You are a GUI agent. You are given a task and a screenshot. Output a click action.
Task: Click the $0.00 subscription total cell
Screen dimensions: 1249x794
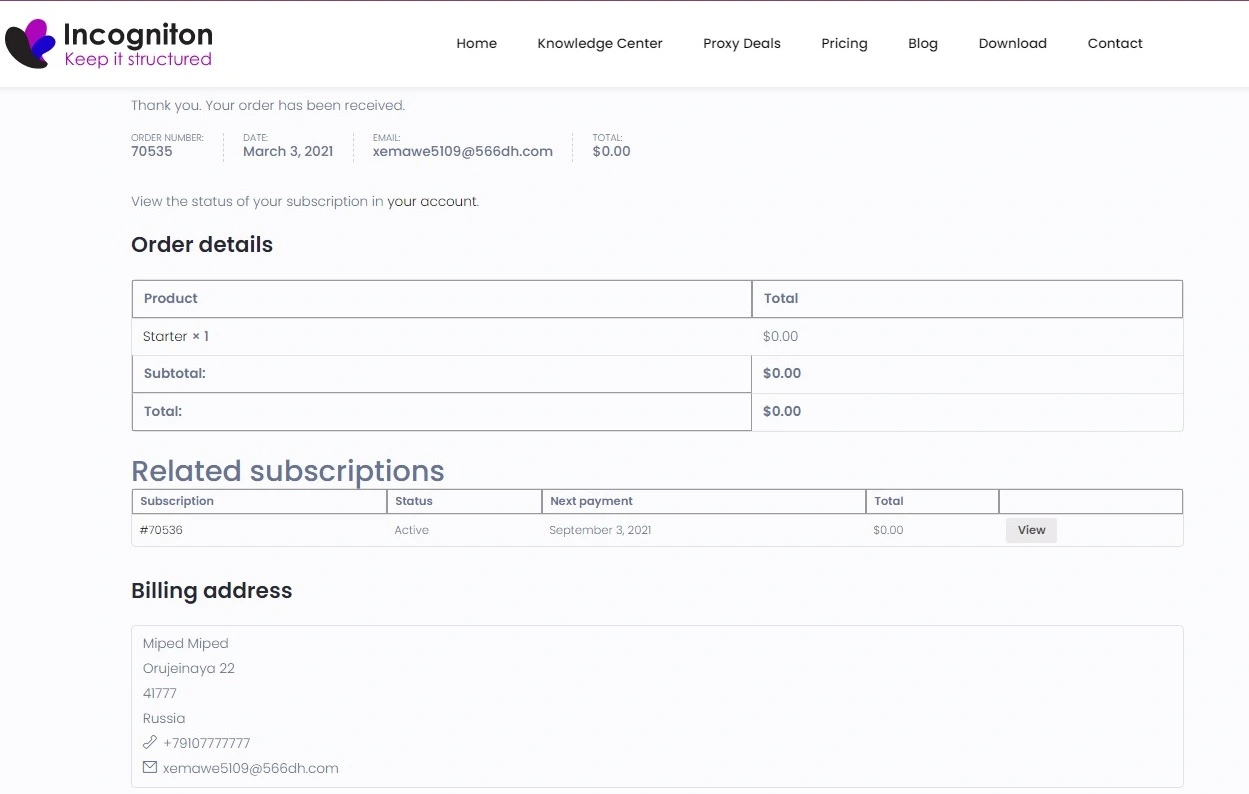point(888,530)
